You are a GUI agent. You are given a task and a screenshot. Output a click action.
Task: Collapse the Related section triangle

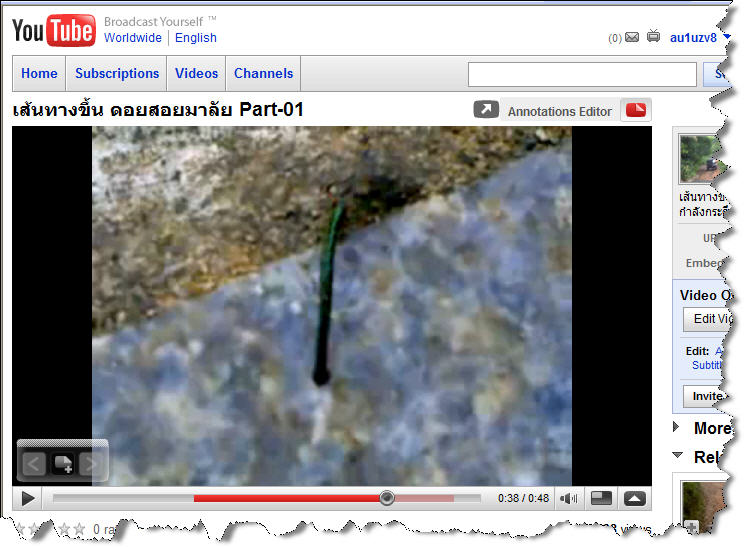(677, 457)
